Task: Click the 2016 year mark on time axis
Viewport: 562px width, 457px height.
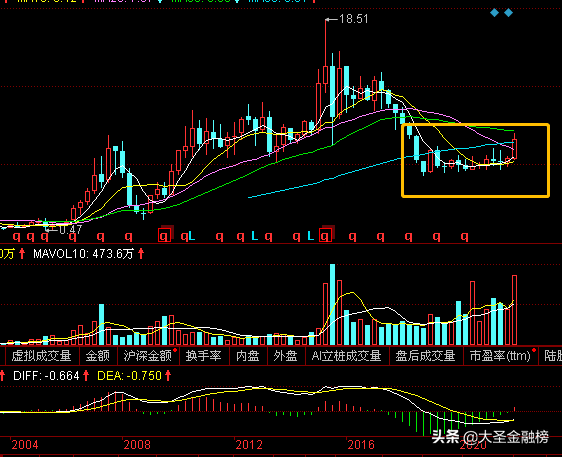Action: (361, 445)
